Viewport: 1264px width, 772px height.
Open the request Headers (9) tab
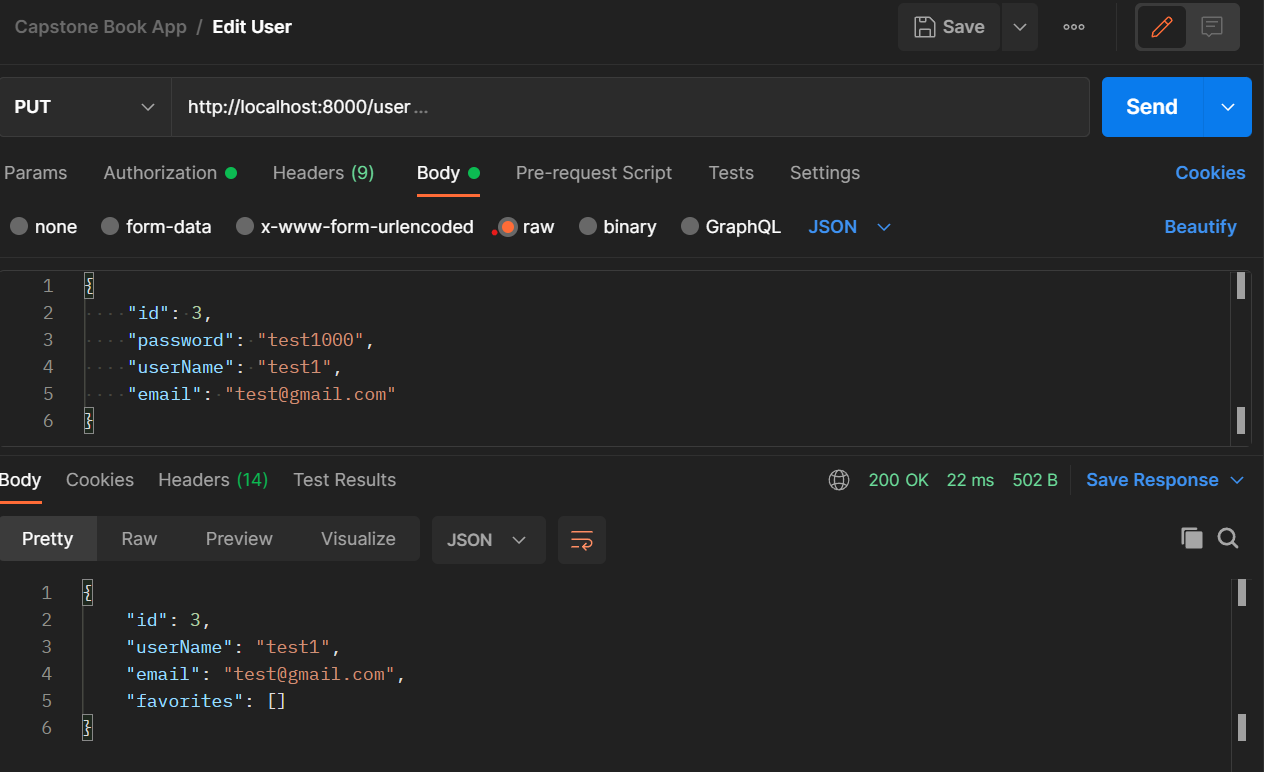click(323, 173)
